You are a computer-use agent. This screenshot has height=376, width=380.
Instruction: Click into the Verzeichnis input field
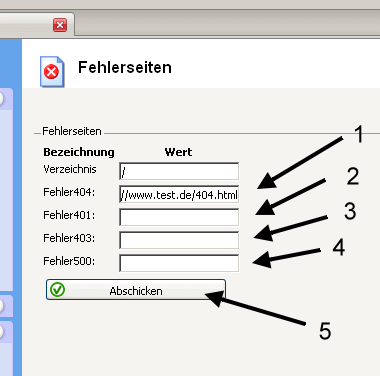[179, 171]
